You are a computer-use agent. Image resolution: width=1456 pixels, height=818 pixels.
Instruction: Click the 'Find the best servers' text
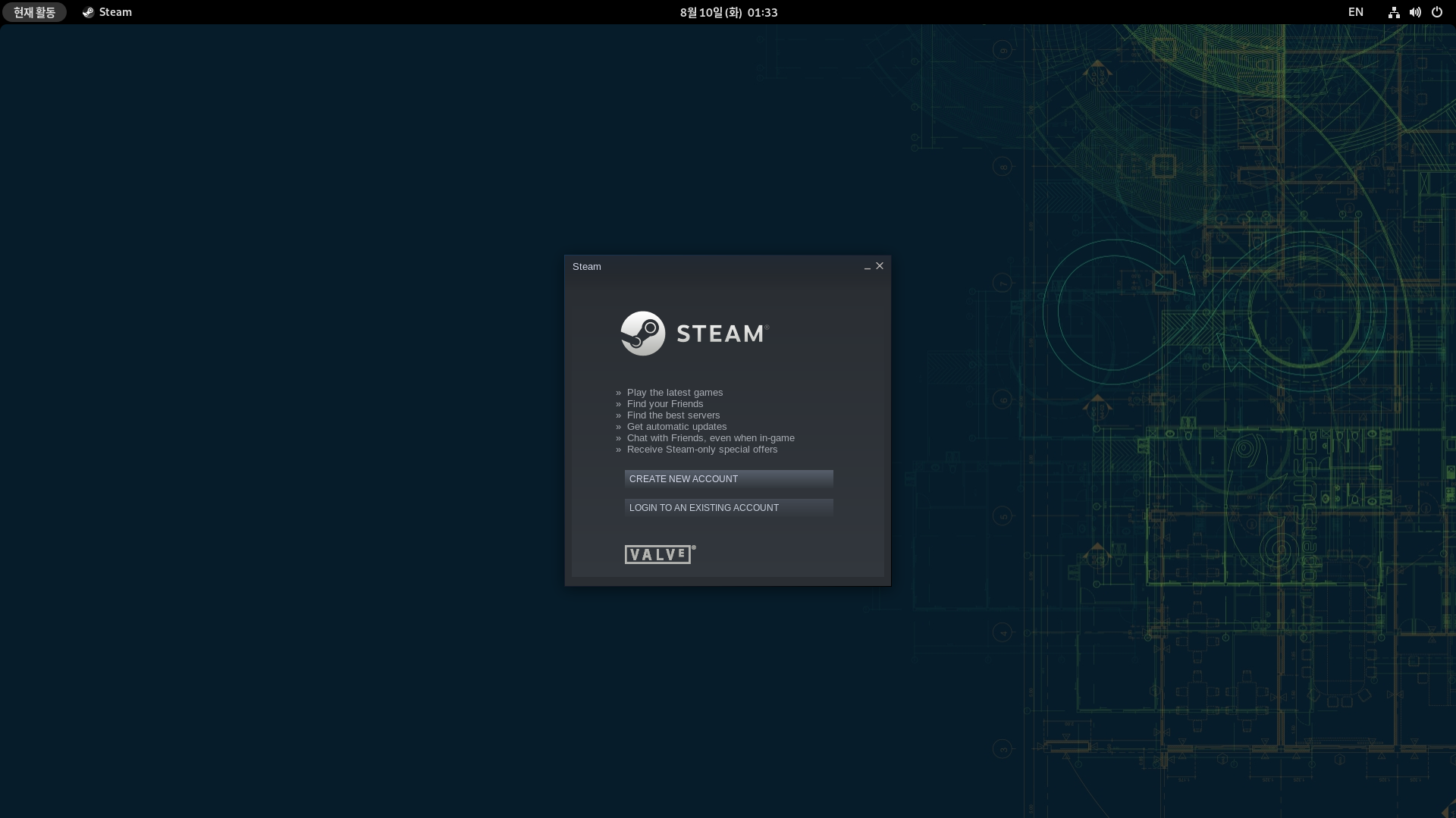[x=673, y=415]
